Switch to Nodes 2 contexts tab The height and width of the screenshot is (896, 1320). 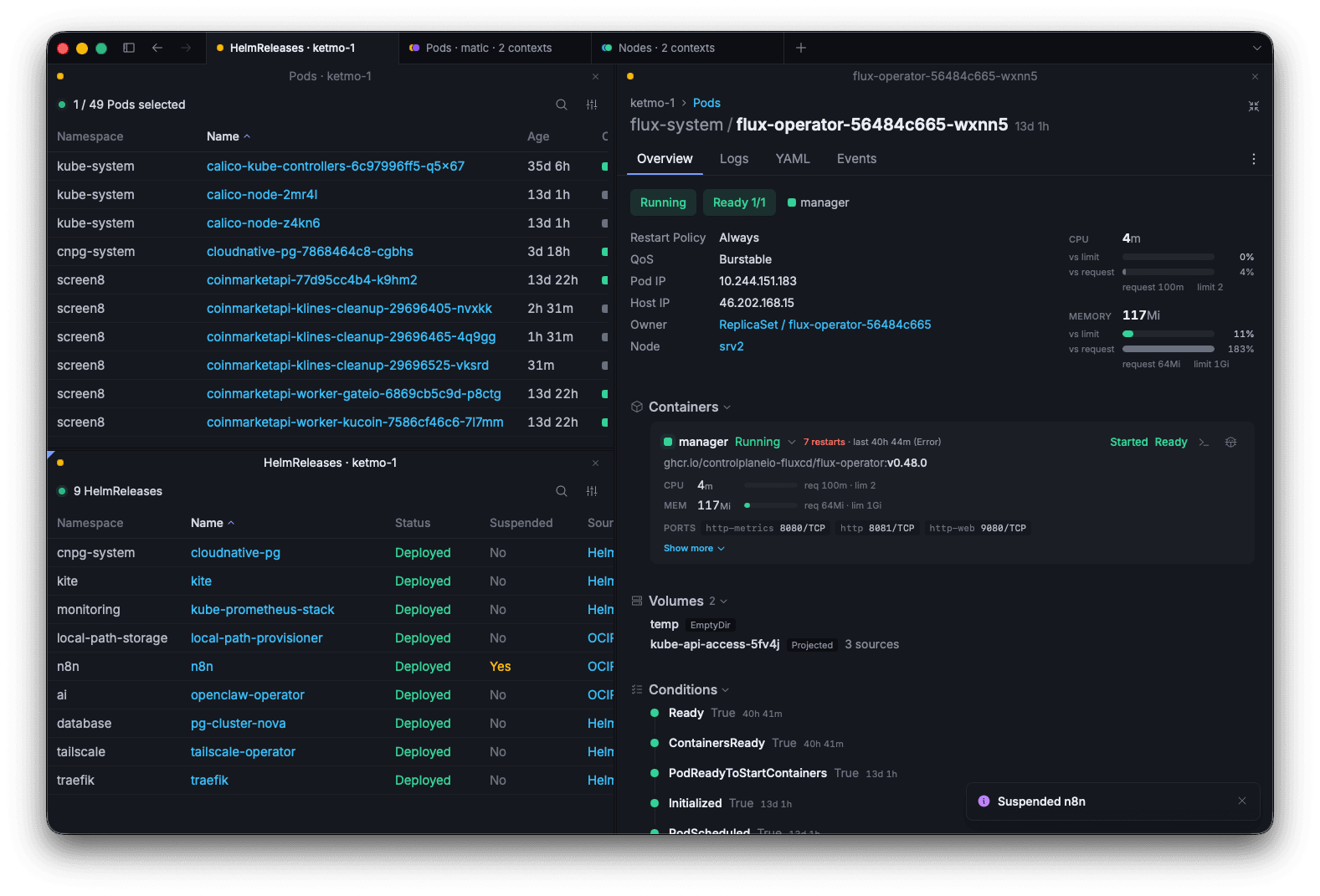click(688, 48)
